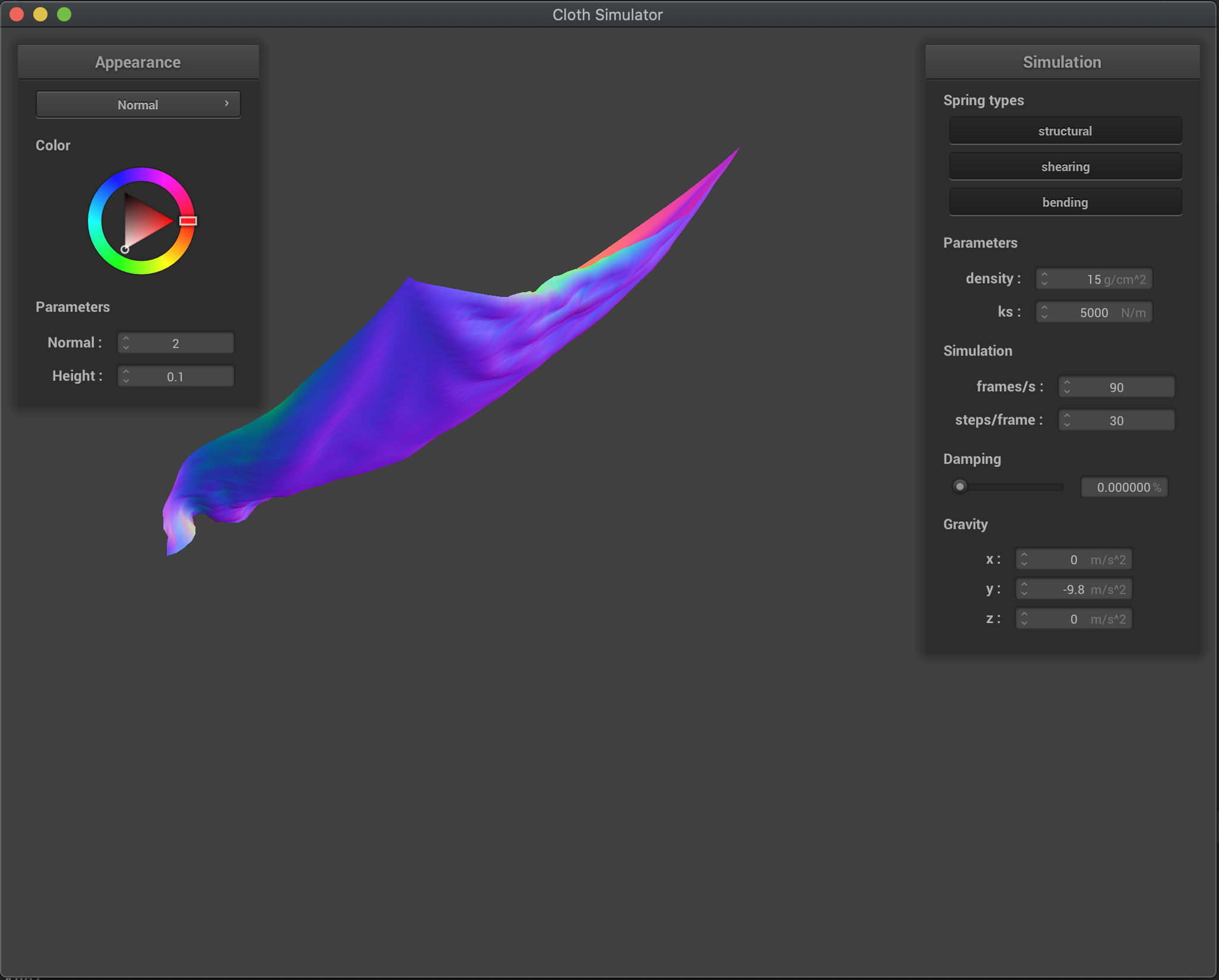Click the damping percentage value field
This screenshot has width=1219, height=980.
(x=1123, y=487)
